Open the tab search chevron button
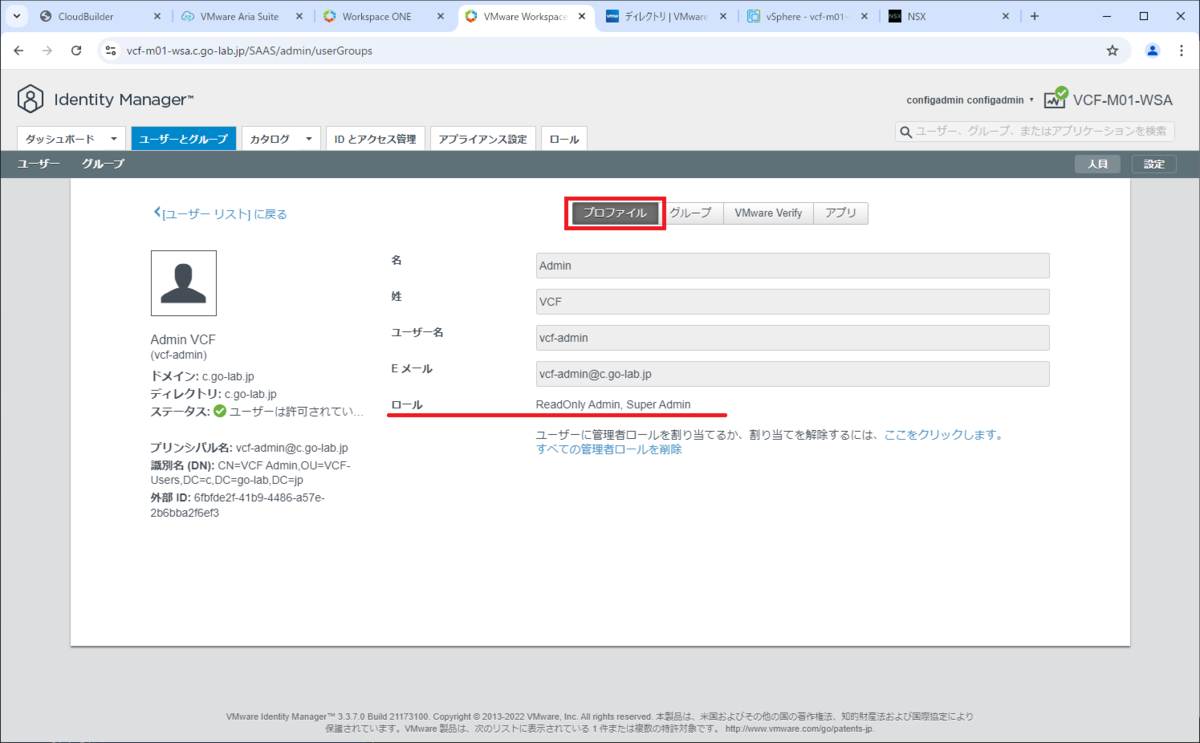This screenshot has height=743, width=1200. pos(17,16)
